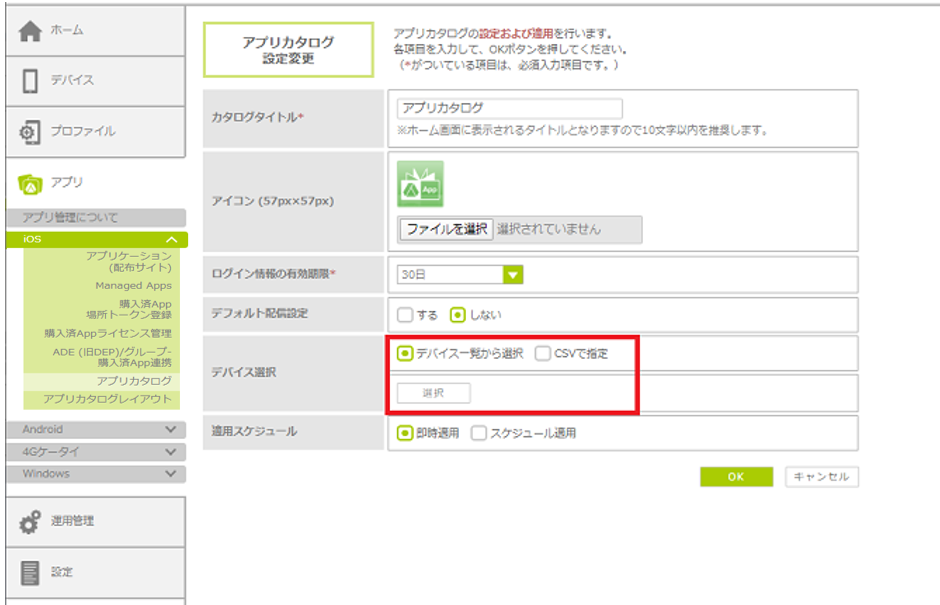Select the しない radio button

tap(458, 314)
